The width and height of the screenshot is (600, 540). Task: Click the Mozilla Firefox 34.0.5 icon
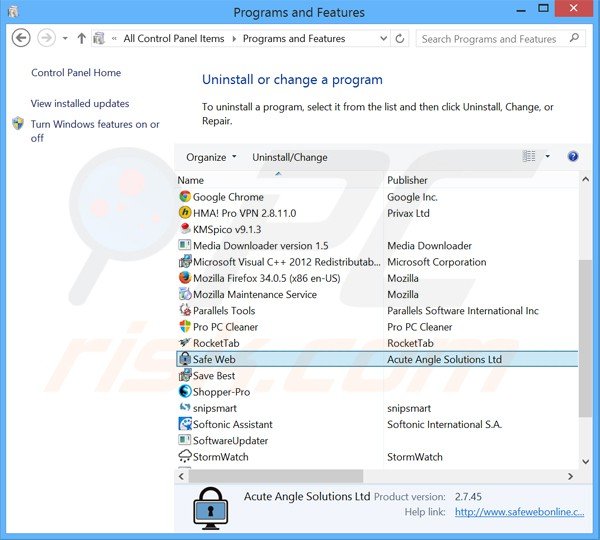[185, 277]
